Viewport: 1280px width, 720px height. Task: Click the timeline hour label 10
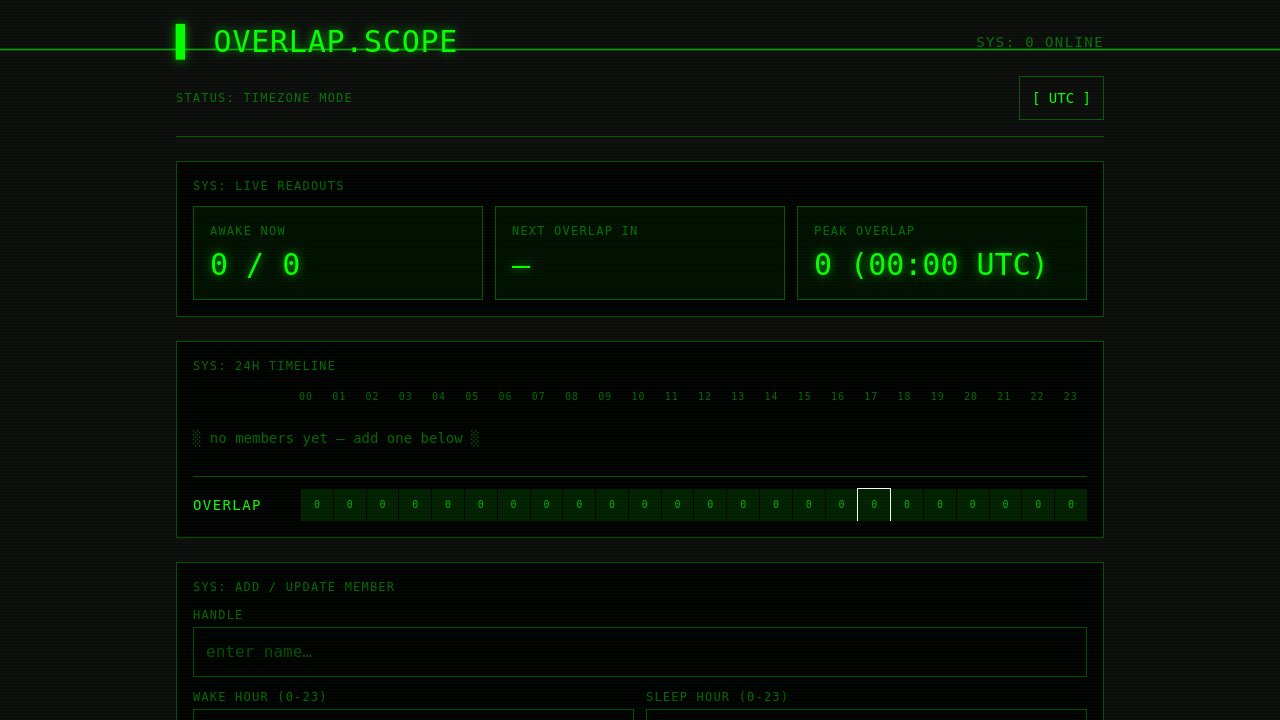click(638, 397)
